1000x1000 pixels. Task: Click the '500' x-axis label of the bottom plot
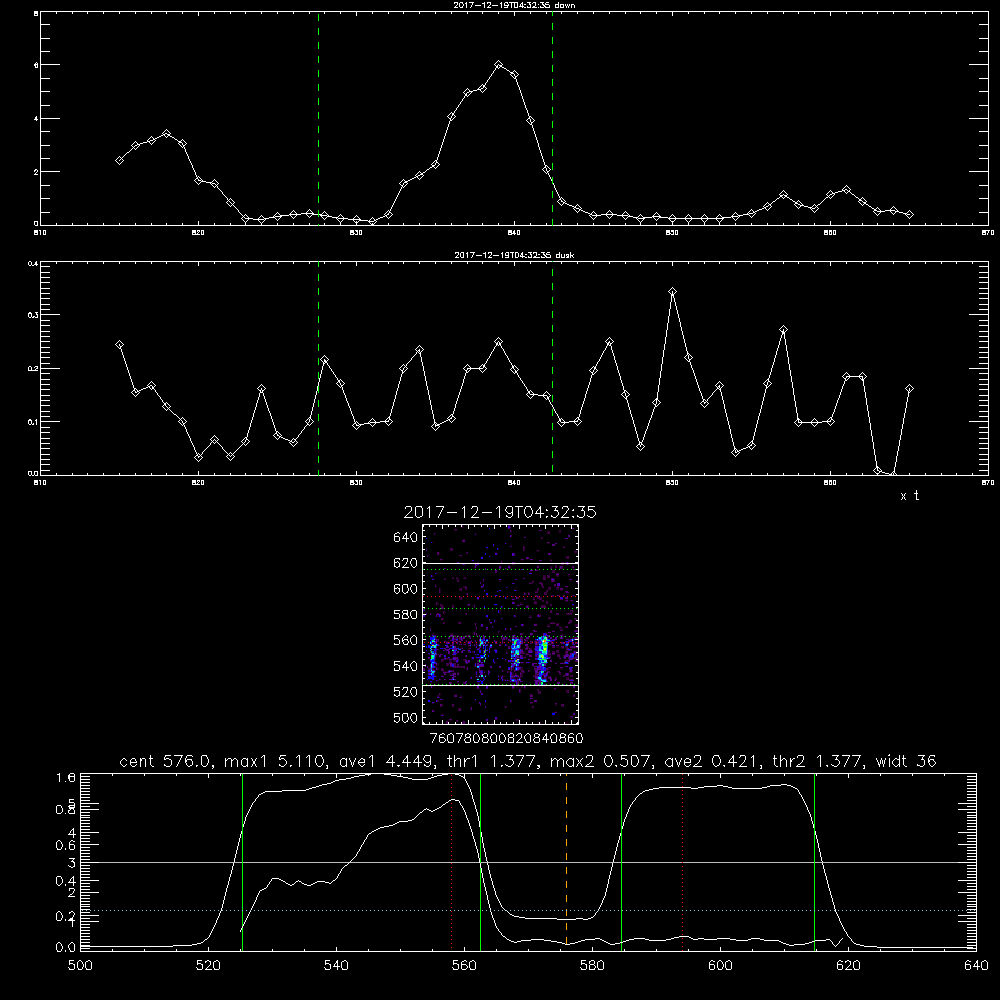[x=80, y=966]
